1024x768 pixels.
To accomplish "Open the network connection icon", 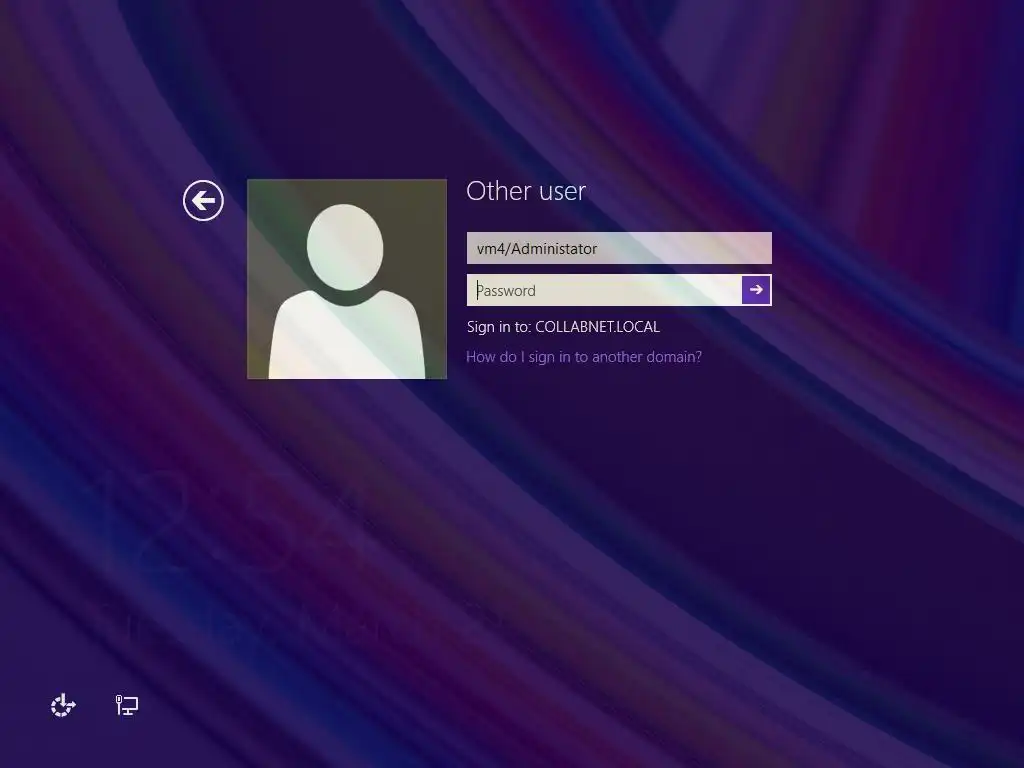I will point(127,705).
